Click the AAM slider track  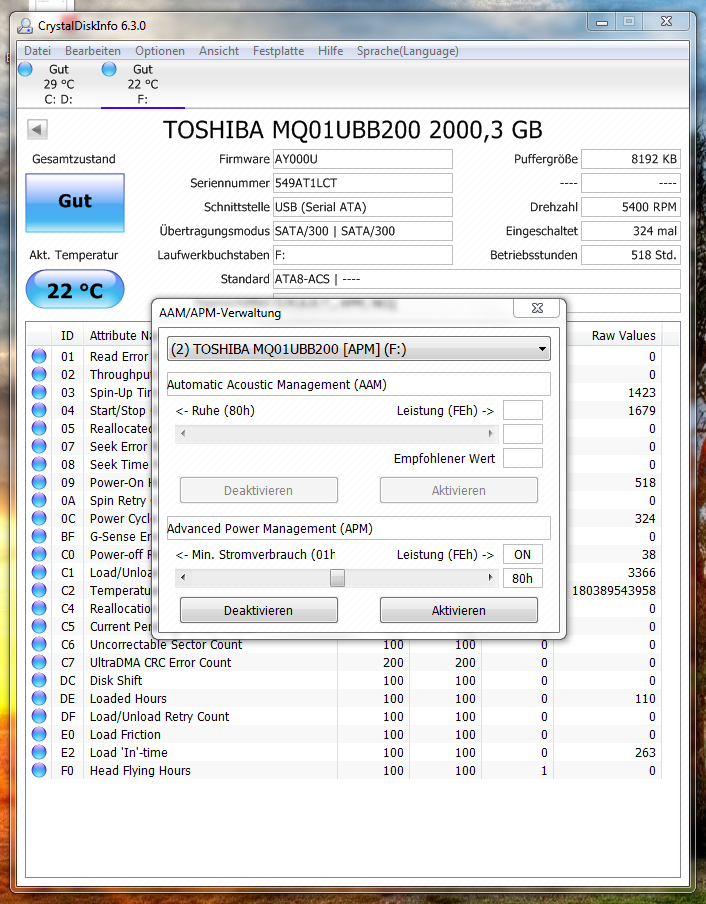point(337,434)
